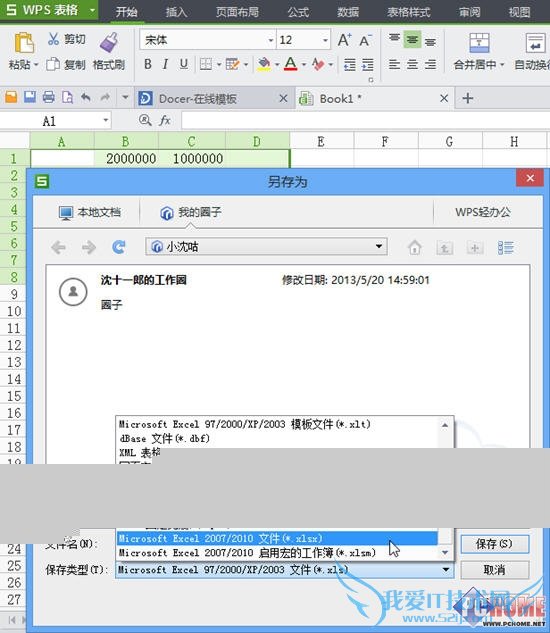Image resolution: width=550 pixels, height=633 pixels.
Task: Select My Circle tab in Save As dialog
Action: [191, 212]
